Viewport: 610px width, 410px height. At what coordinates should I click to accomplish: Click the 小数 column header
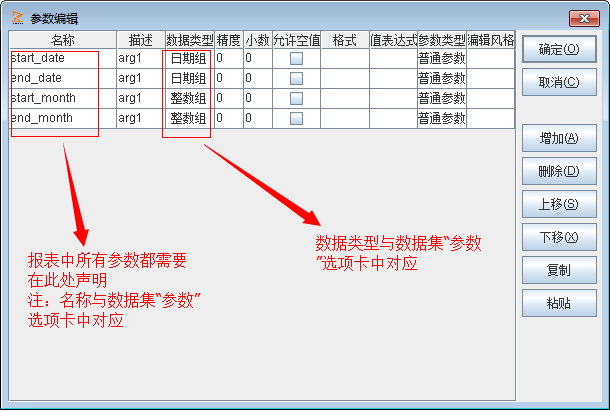tap(258, 40)
